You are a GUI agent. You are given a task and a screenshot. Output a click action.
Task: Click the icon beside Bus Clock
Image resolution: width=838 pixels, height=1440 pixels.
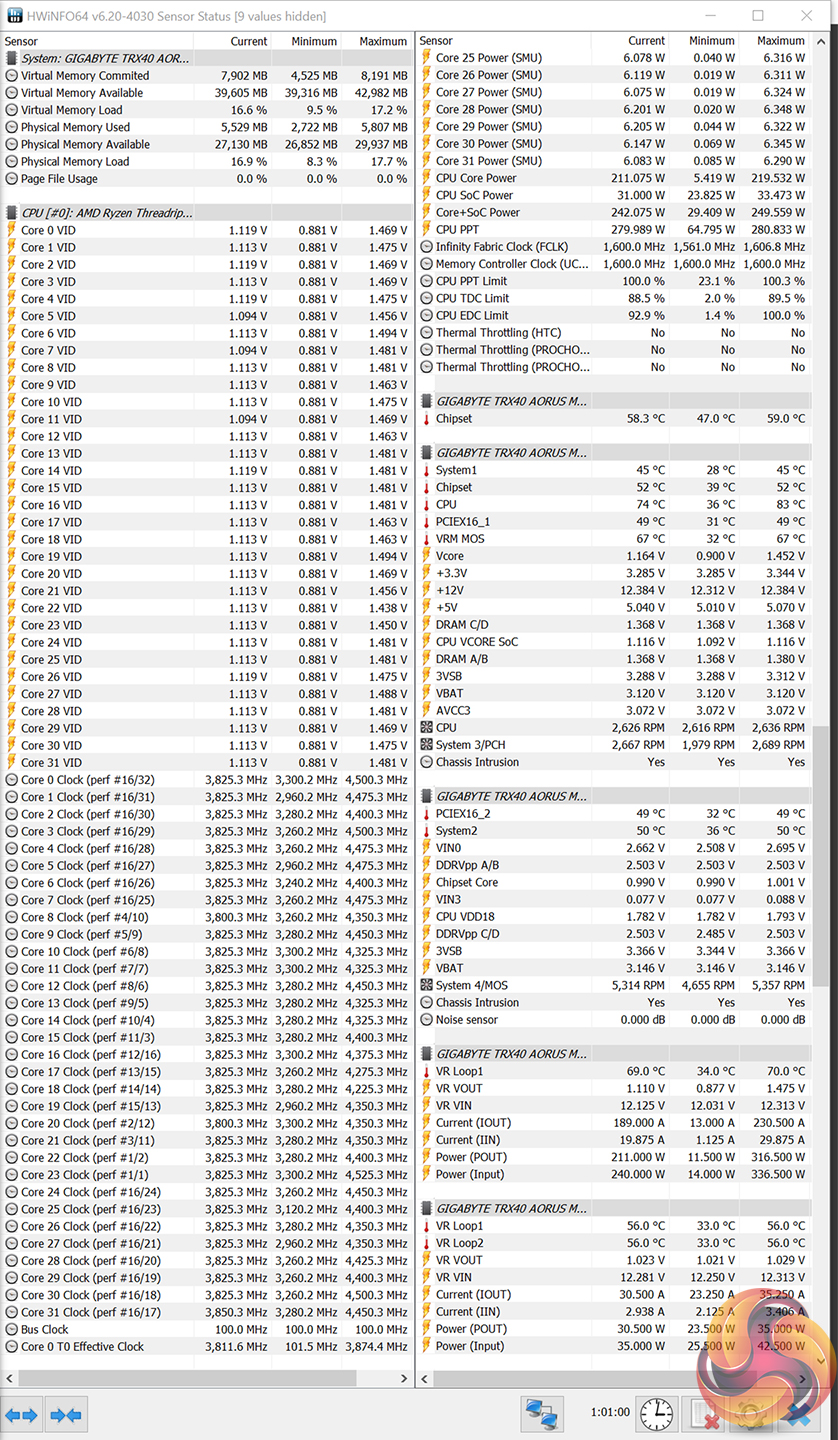tap(12, 1329)
